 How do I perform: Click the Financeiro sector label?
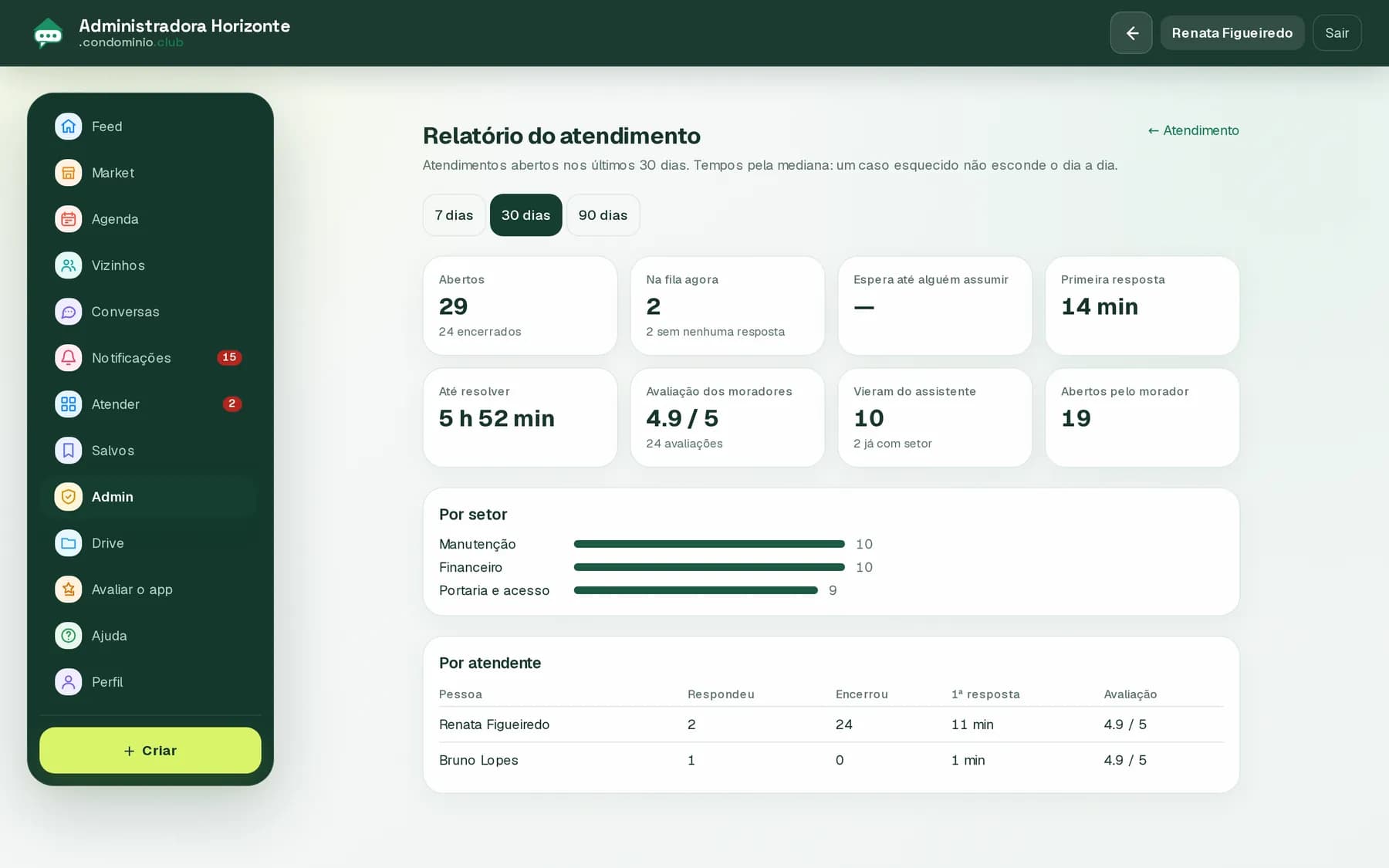pyautogui.click(x=471, y=567)
